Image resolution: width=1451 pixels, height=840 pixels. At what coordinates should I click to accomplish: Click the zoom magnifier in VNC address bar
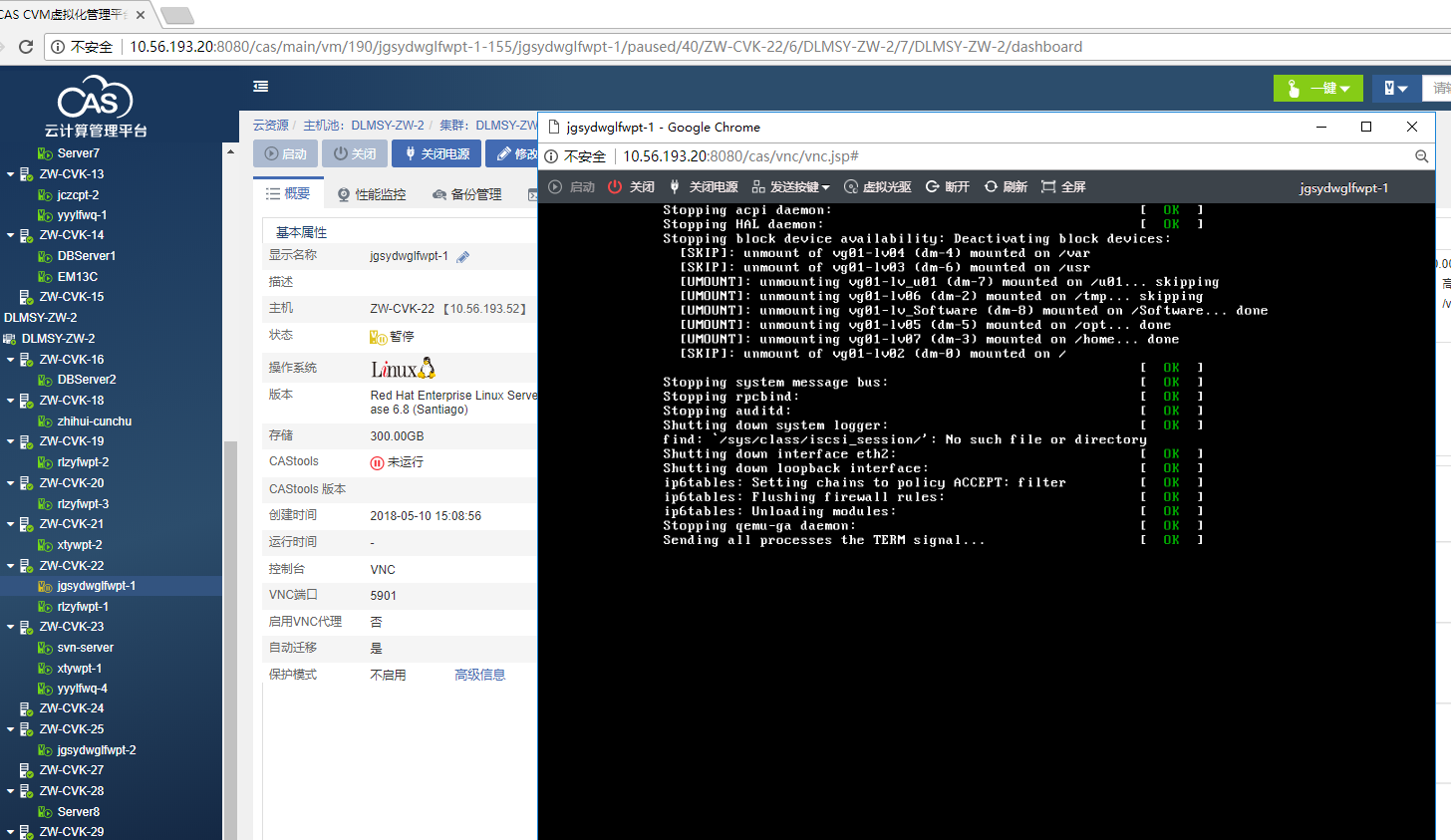(x=1422, y=156)
